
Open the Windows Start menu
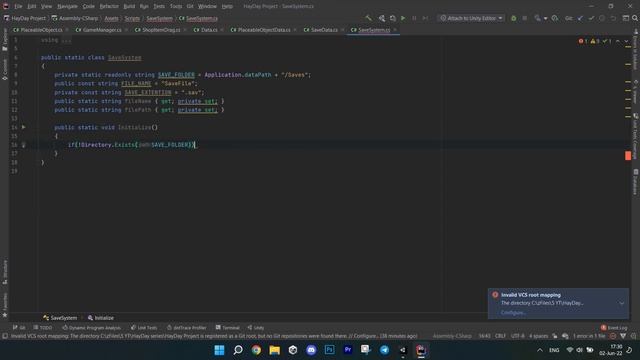coord(219,350)
